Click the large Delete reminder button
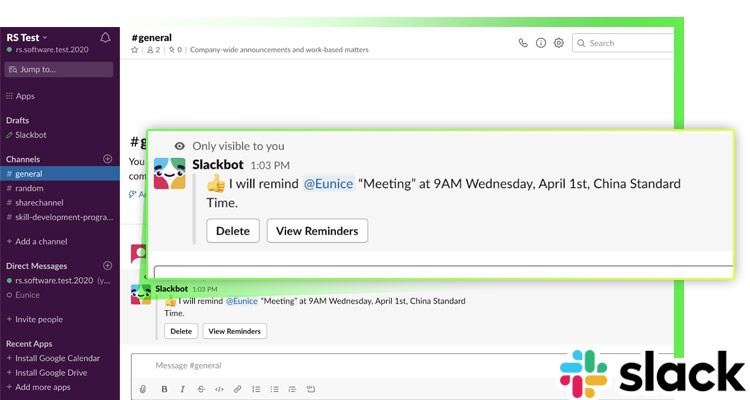Screen dimensions: 750x400 coord(233,231)
